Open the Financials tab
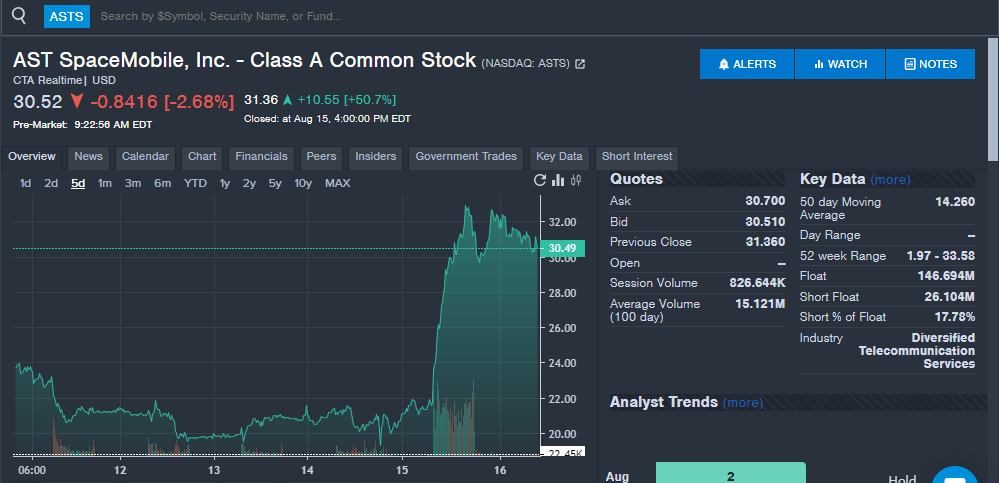Image resolution: width=999 pixels, height=483 pixels. (x=261, y=157)
